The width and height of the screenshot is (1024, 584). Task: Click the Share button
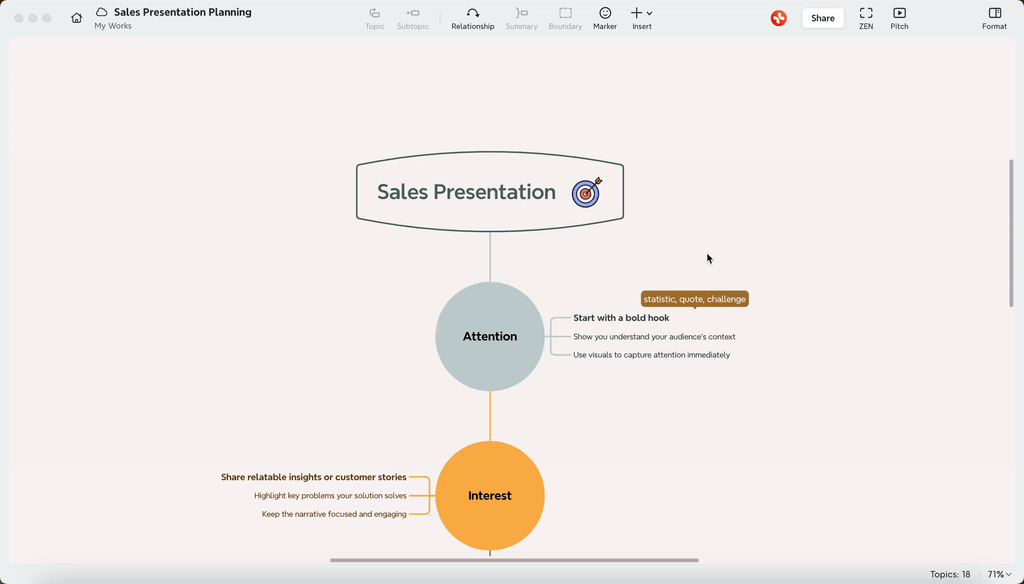tap(822, 17)
